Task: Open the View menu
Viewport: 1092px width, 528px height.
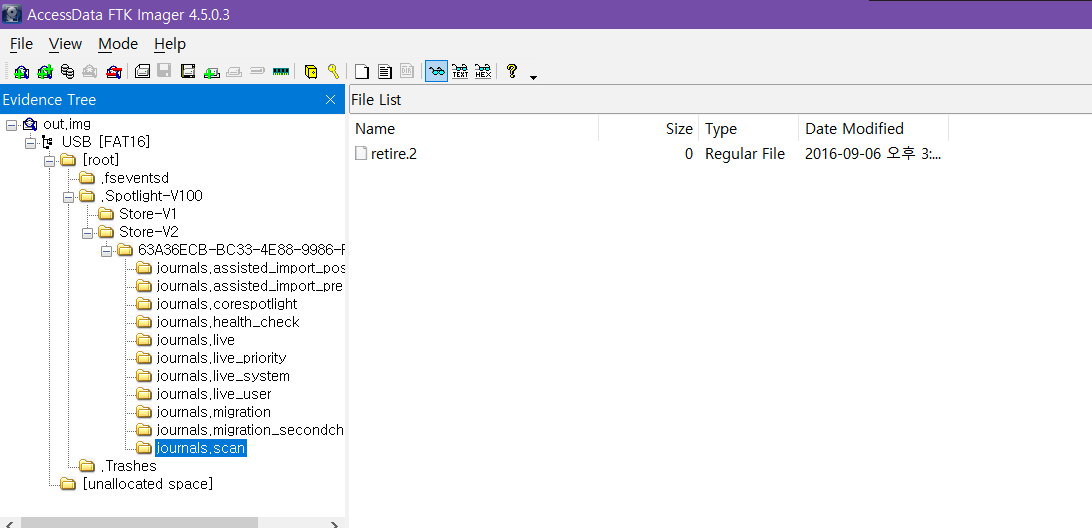Action: 65,44
